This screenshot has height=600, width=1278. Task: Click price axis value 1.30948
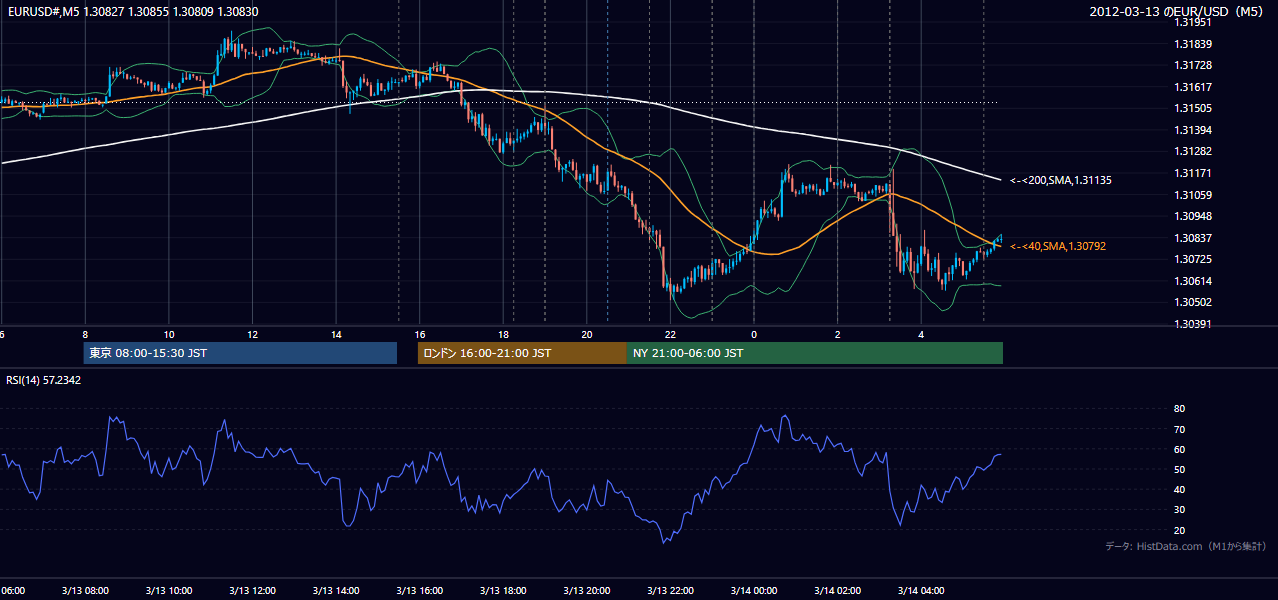pyautogui.click(x=1193, y=216)
